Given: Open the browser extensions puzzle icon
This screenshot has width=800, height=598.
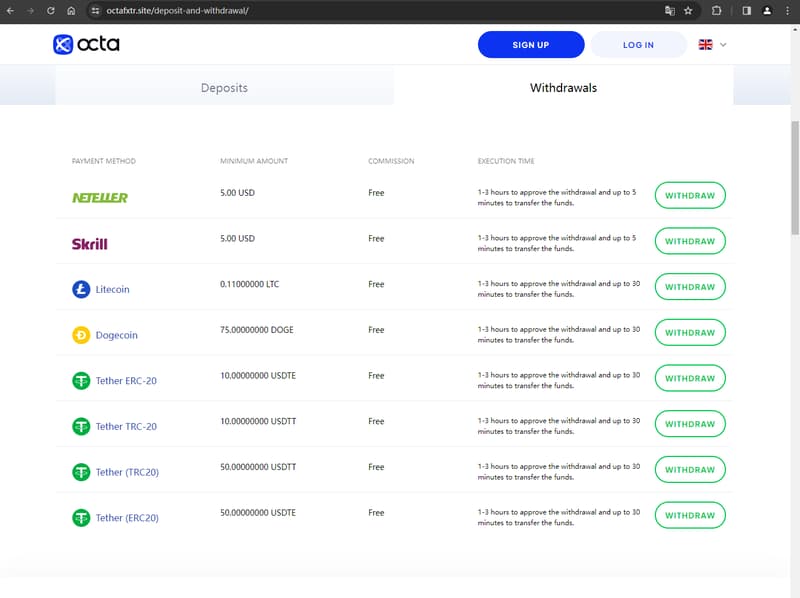Looking at the screenshot, I should point(716,11).
